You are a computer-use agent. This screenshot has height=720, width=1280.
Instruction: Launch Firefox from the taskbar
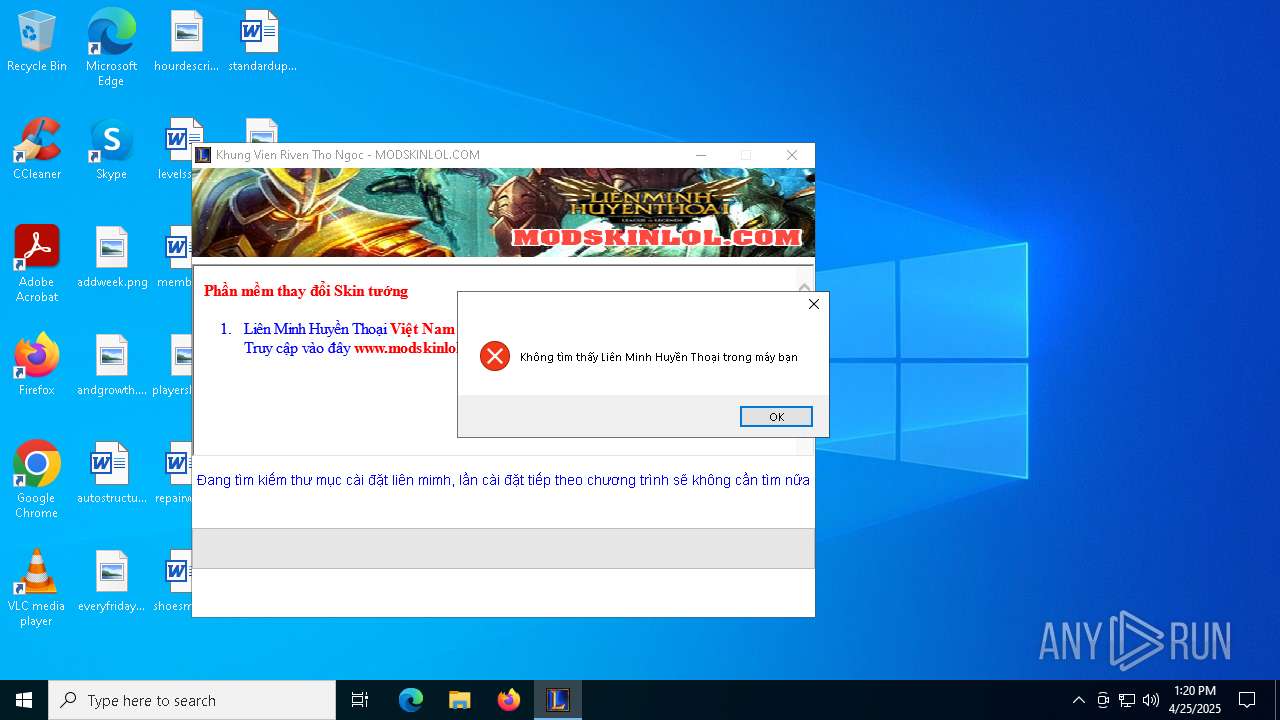tap(509, 700)
